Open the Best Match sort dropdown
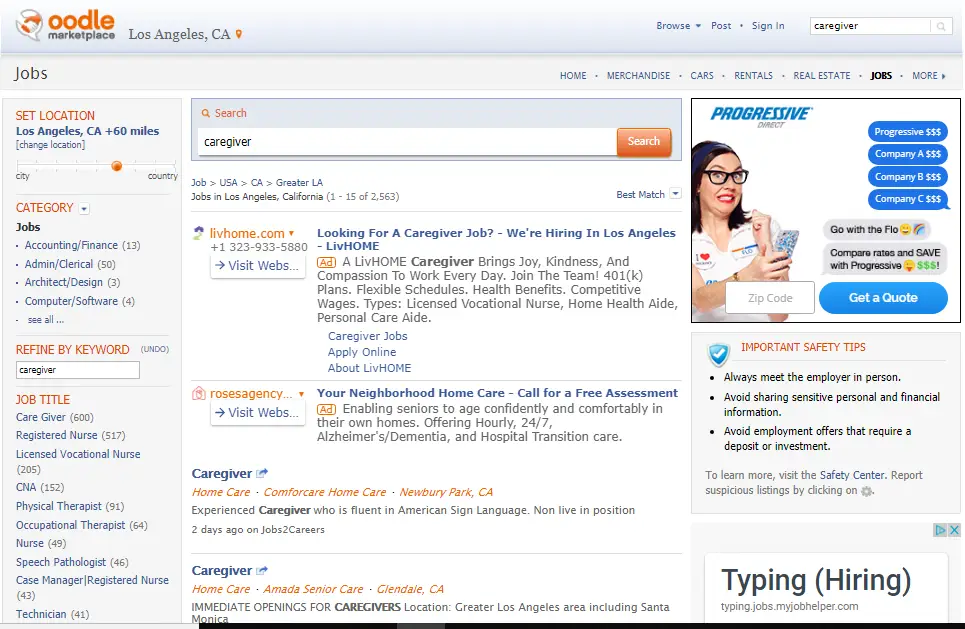The height and width of the screenshot is (629, 965). coord(675,194)
